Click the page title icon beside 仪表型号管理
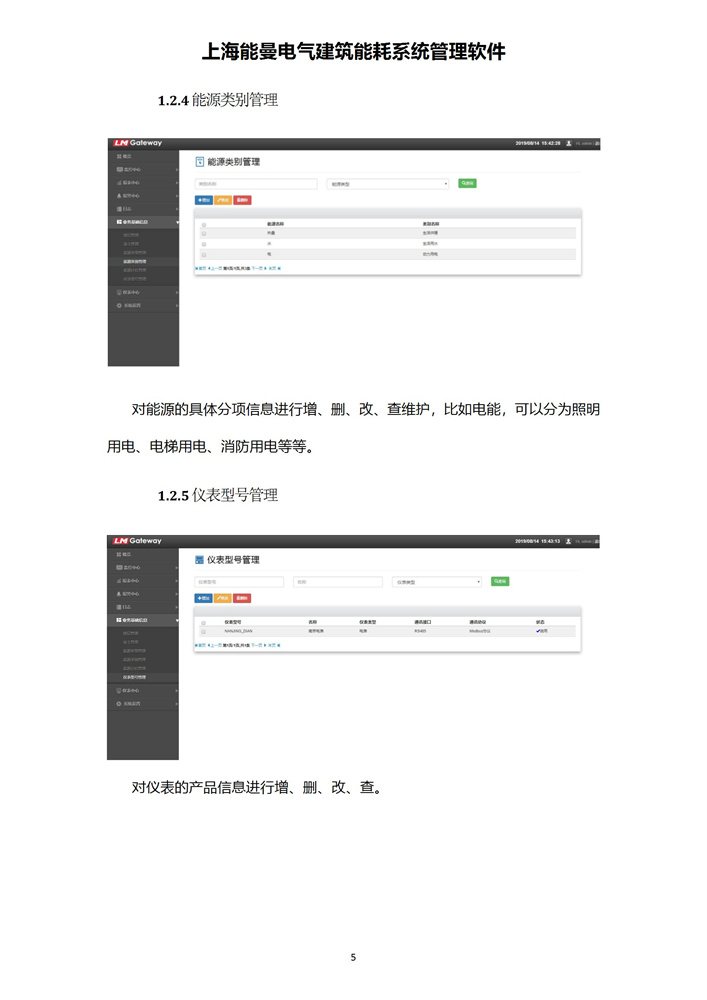The image size is (707, 1000). [x=199, y=560]
